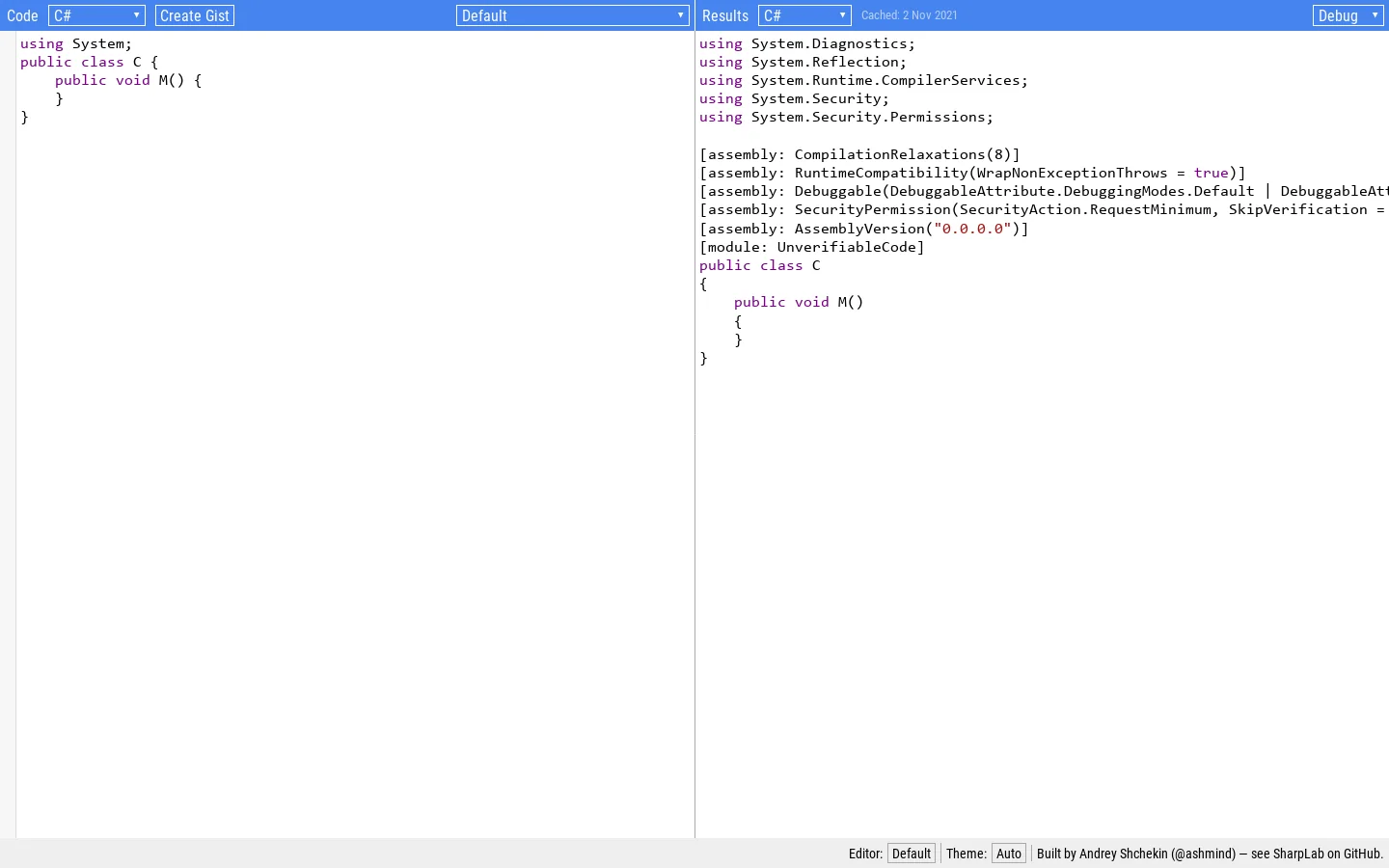Click the 'Code' label in header

(x=22, y=15)
